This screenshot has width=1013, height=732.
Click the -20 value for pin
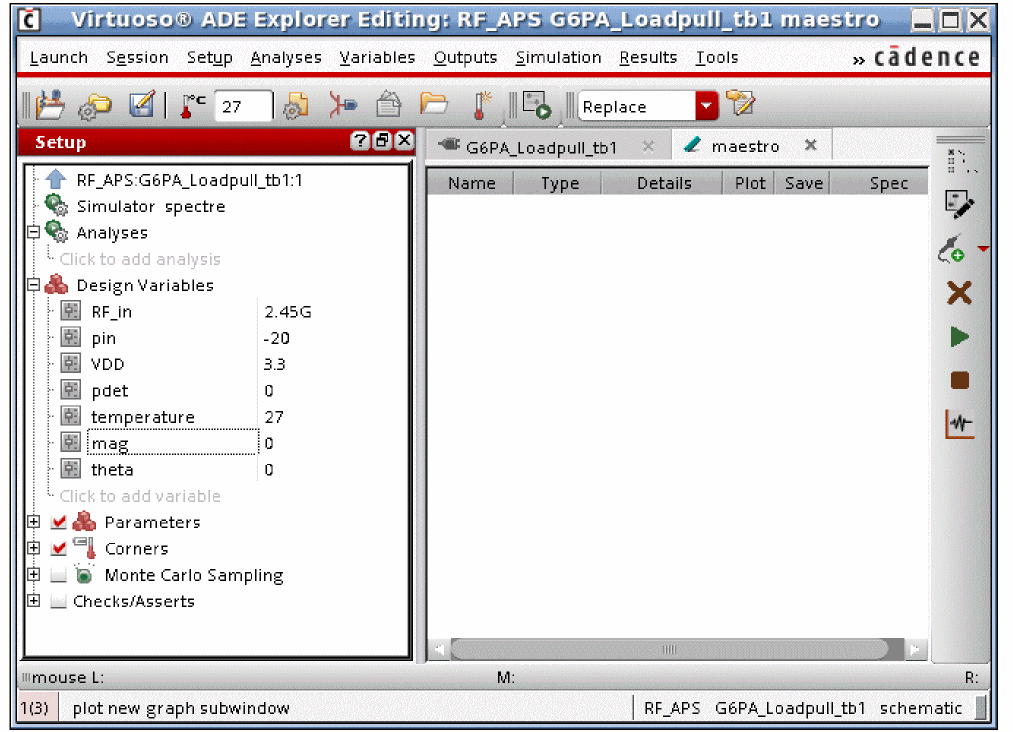(277, 338)
